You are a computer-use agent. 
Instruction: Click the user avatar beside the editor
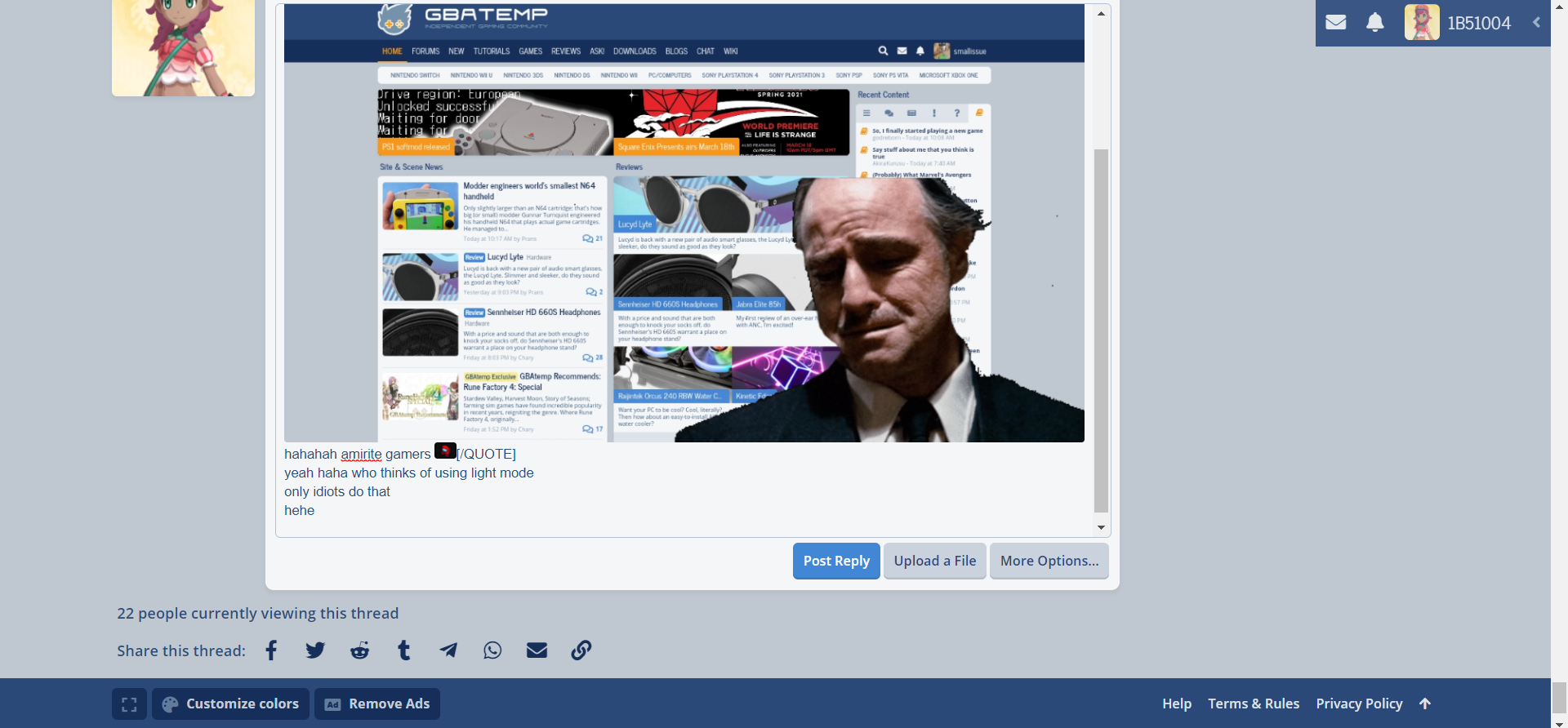pyautogui.click(x=183, y=47)
